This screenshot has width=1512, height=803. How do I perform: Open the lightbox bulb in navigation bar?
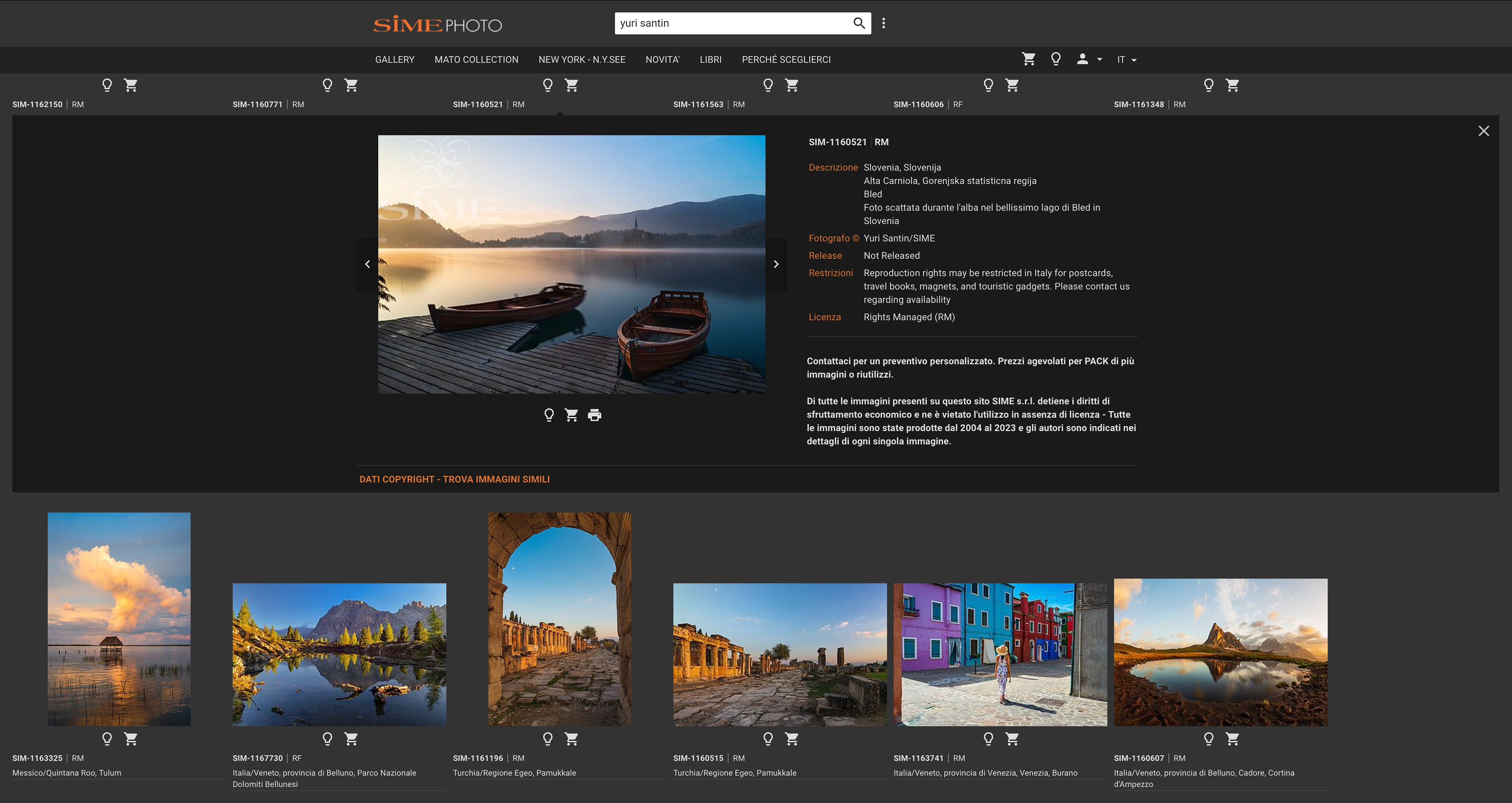(x=1055, y=59)
